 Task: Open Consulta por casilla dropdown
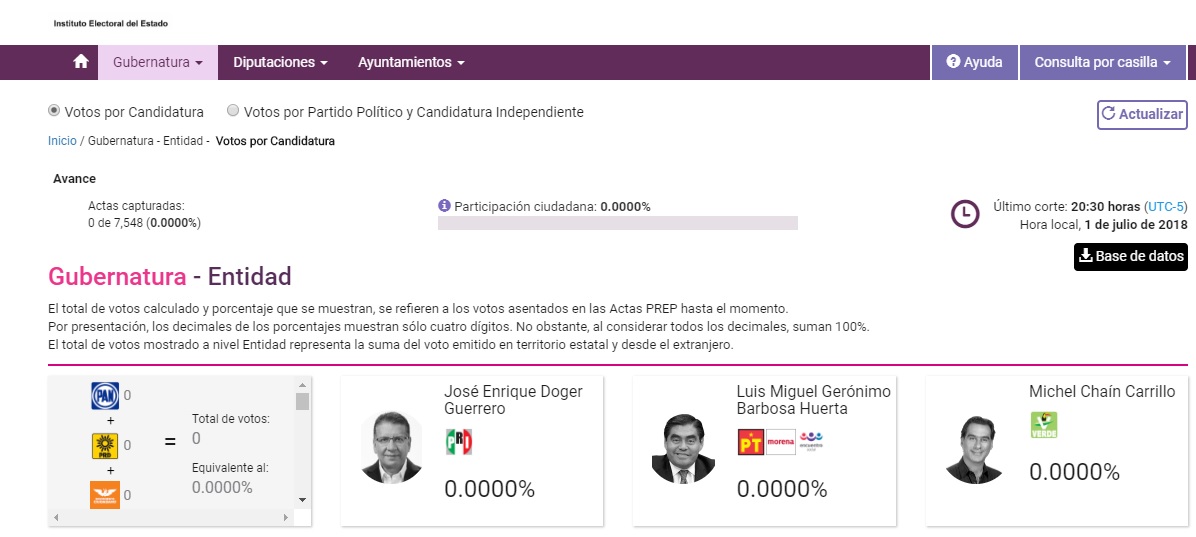point(1102,62)
